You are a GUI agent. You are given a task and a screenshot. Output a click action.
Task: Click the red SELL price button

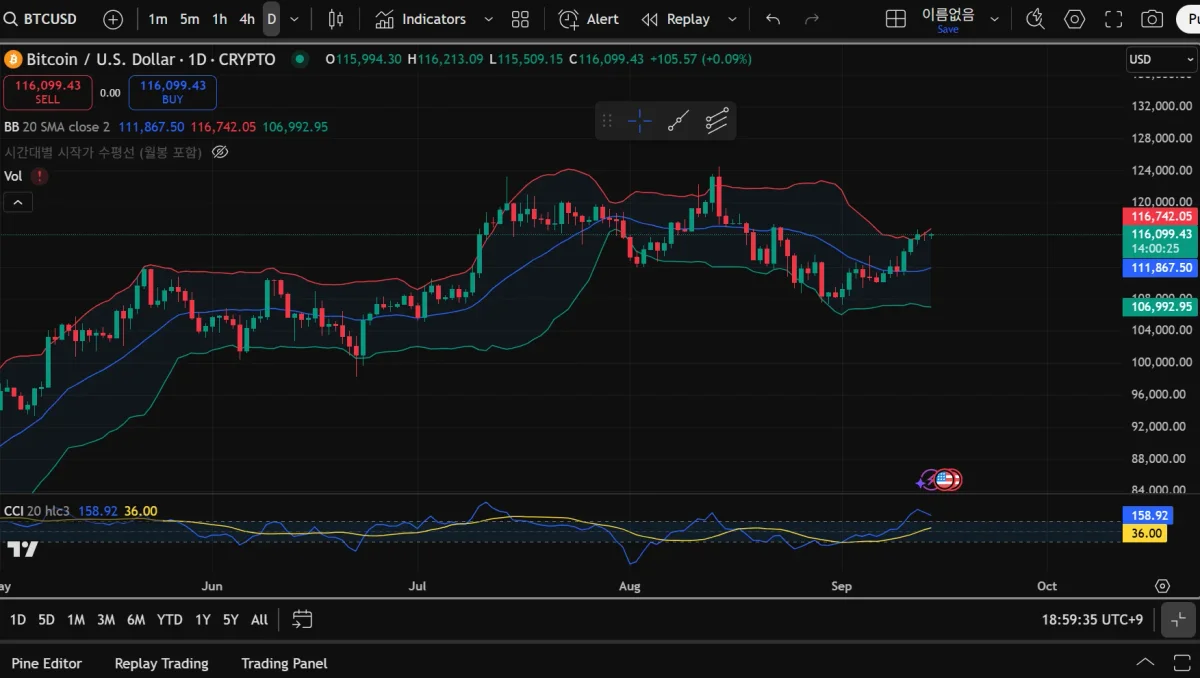tap(48, 93)
